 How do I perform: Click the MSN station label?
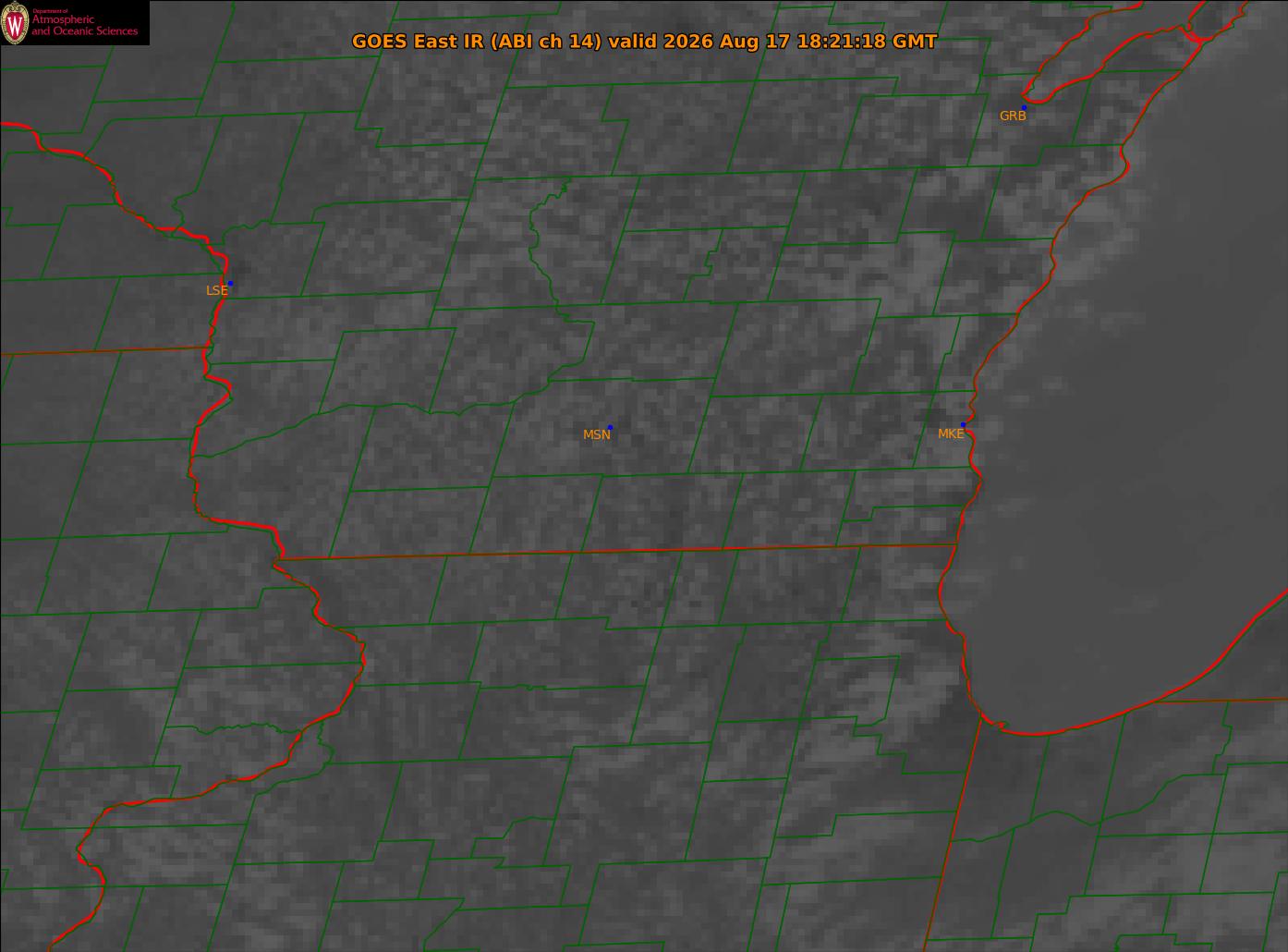pyautogui.click(x=597, y=434)
